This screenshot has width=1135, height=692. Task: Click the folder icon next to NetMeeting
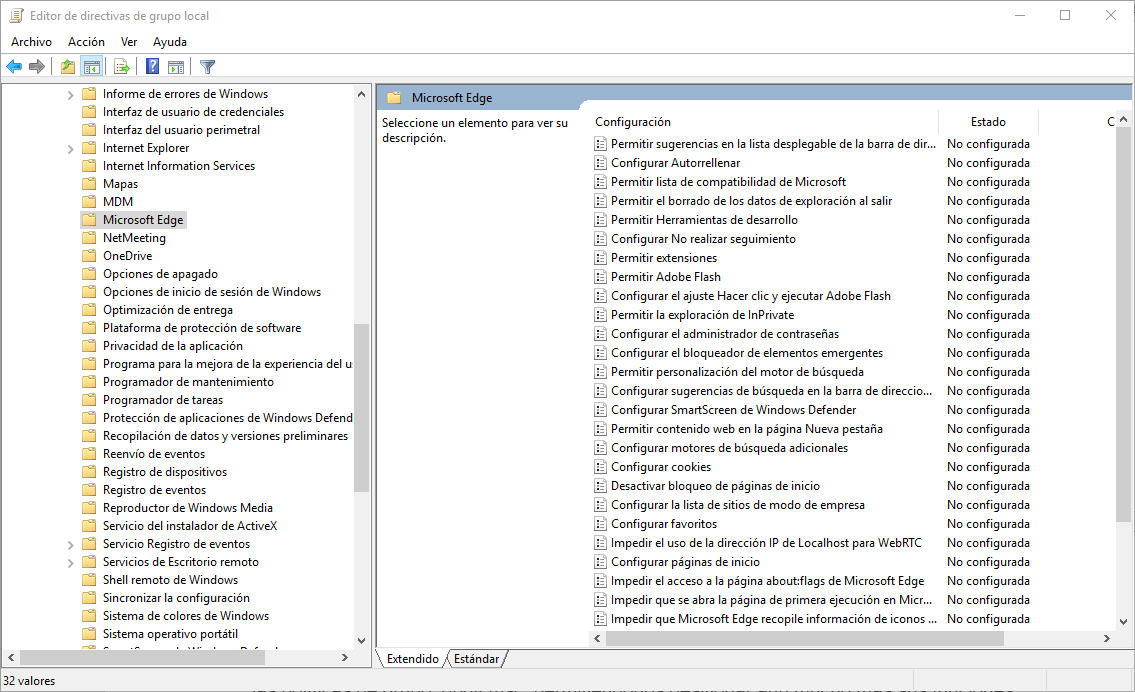pyautogui.click(x=89, y=237)
